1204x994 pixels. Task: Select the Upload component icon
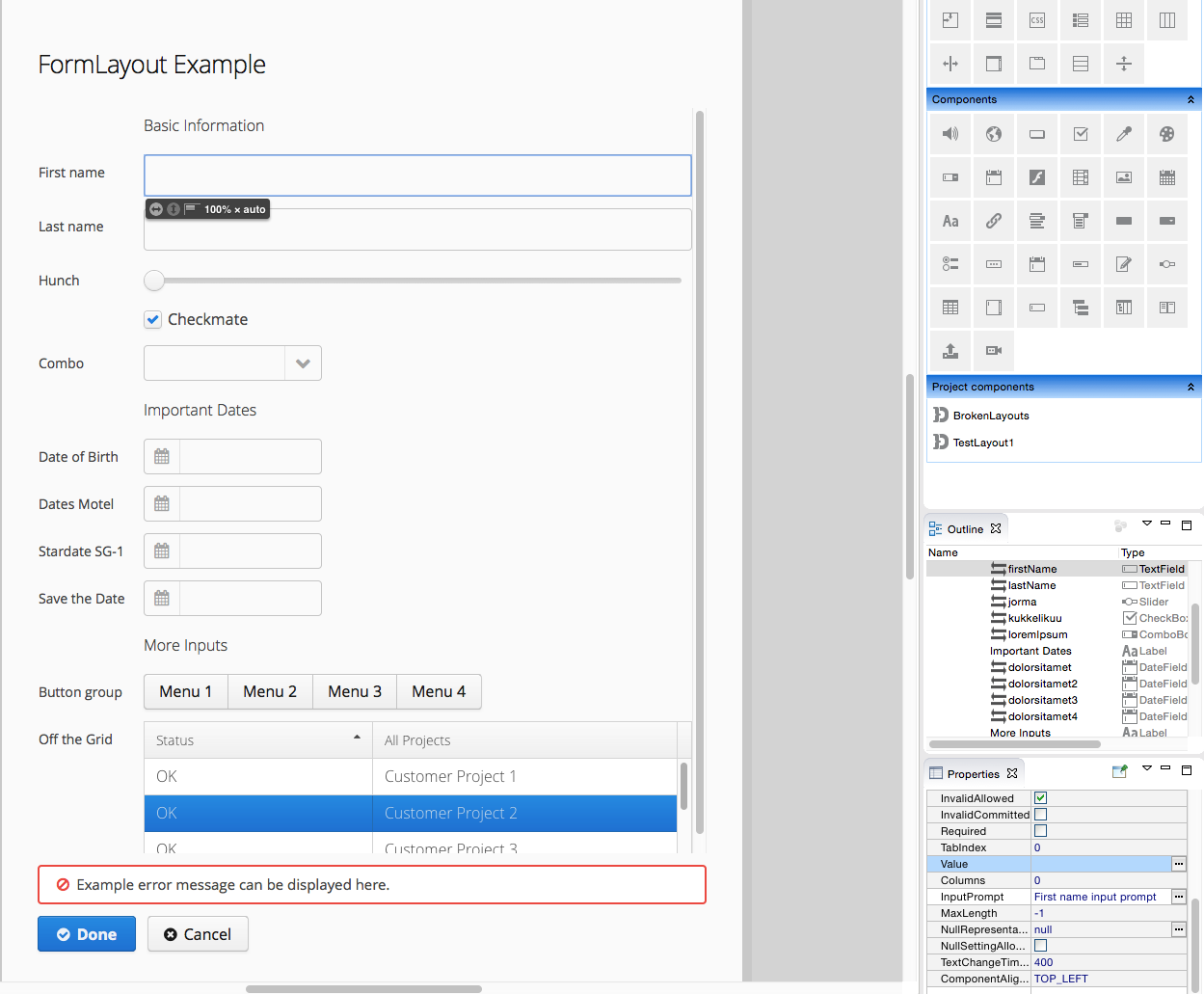coord(950,351)
